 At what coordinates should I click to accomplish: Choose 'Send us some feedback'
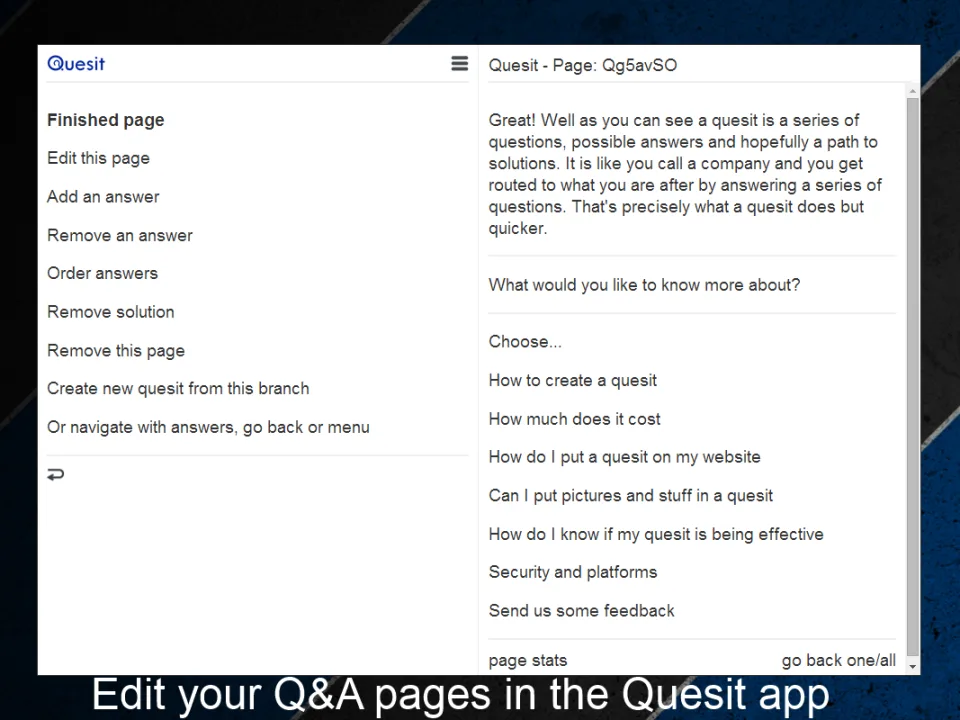[582, 610]
